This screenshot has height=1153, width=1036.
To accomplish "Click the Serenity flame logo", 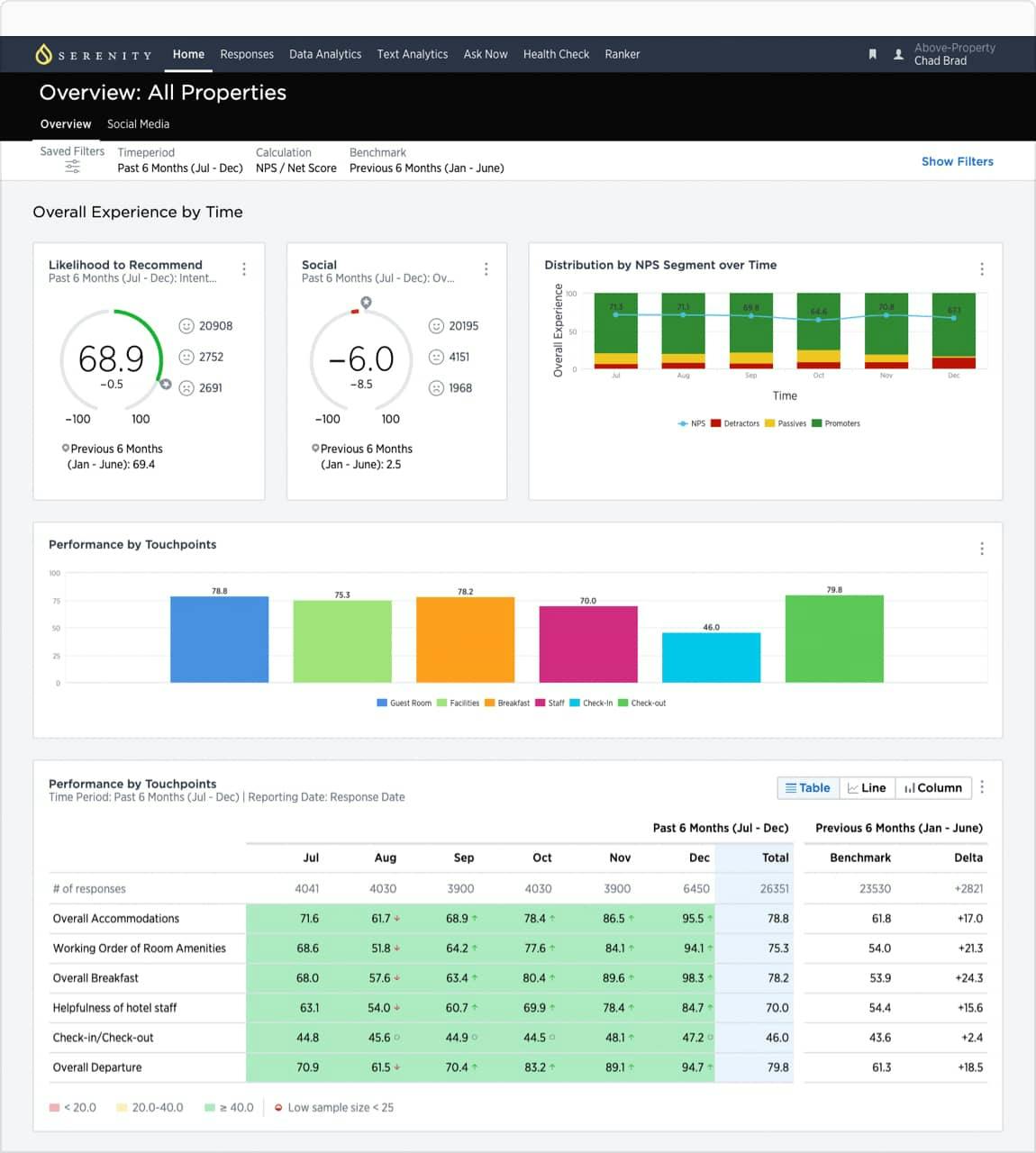I will coord(43,54).
